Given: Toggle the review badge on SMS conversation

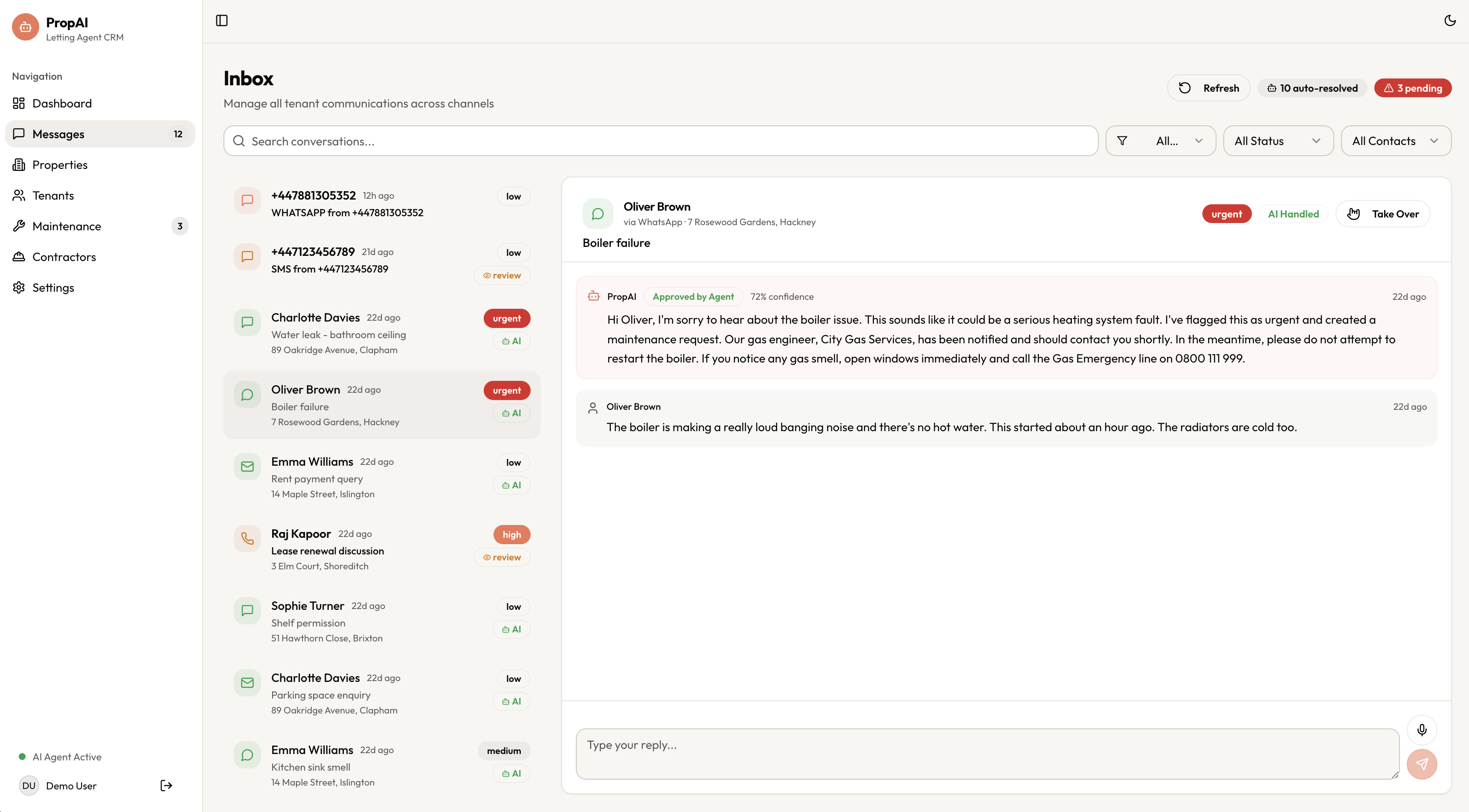Looking at the screenshot, I should (502, 275).
